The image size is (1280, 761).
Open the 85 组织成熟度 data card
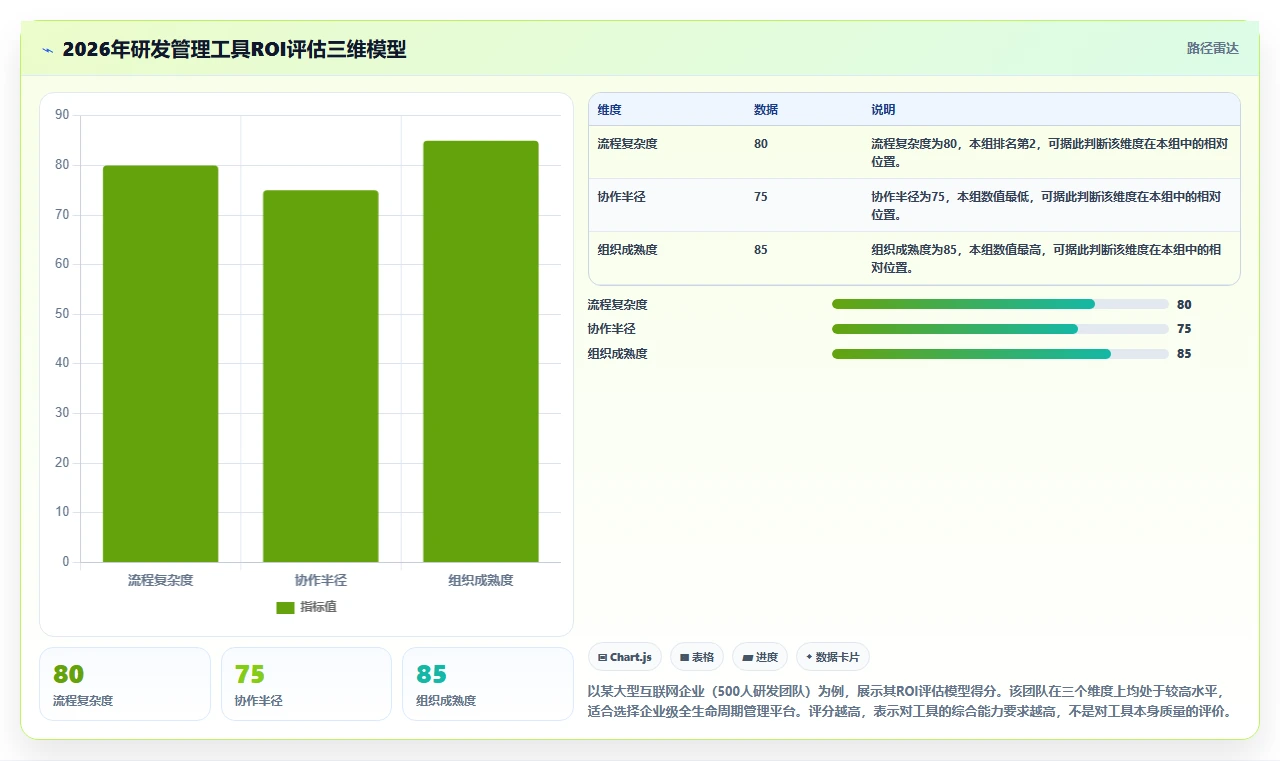coord(488,684)
